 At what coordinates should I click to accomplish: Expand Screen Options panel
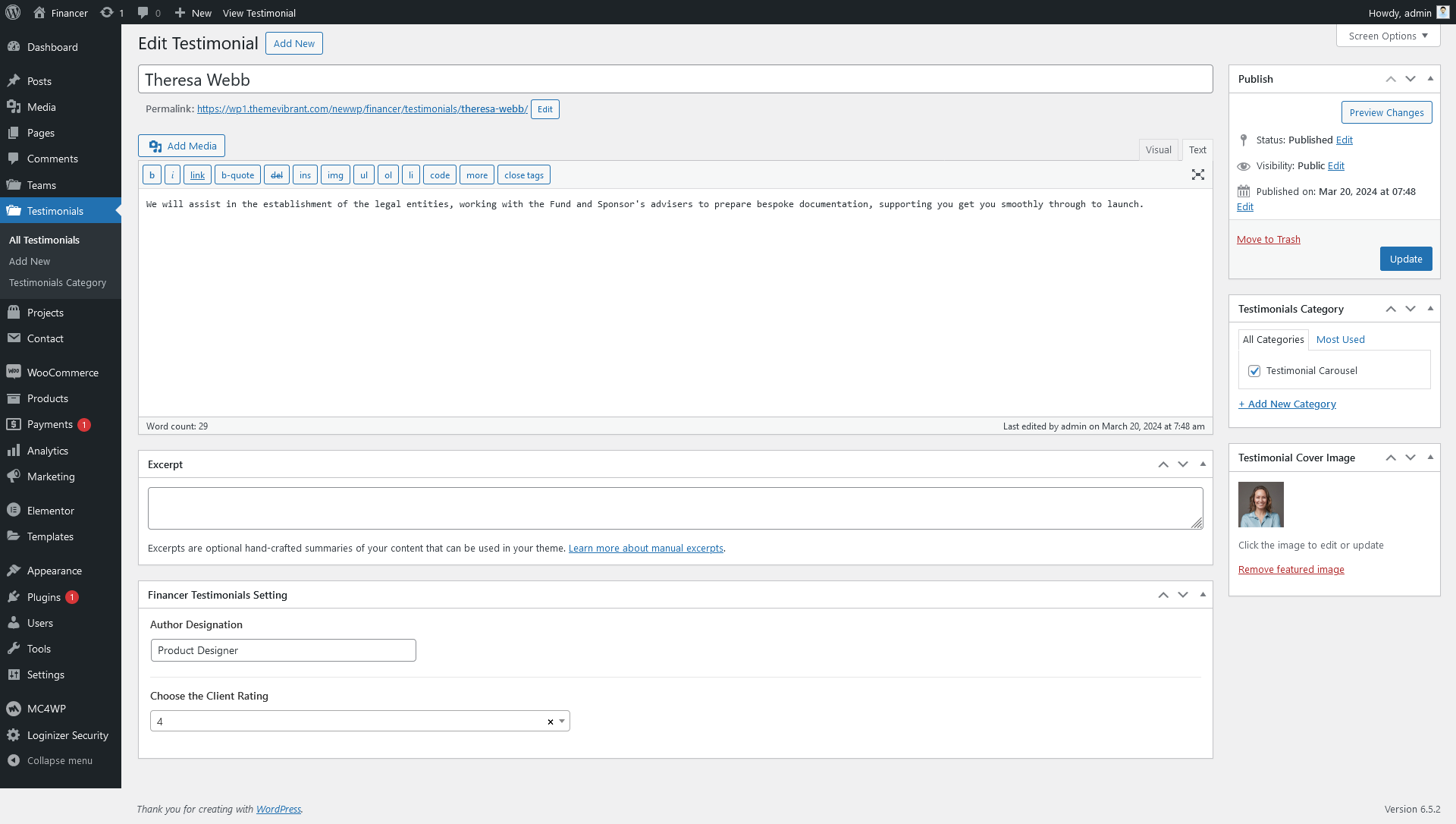click(1388, 36)
